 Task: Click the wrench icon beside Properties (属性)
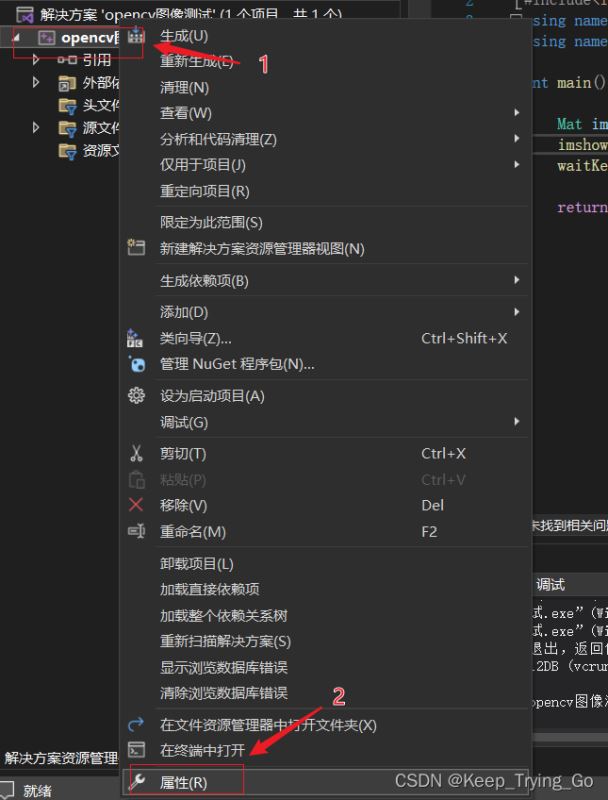pyautogui.click(x=137, y=782)
